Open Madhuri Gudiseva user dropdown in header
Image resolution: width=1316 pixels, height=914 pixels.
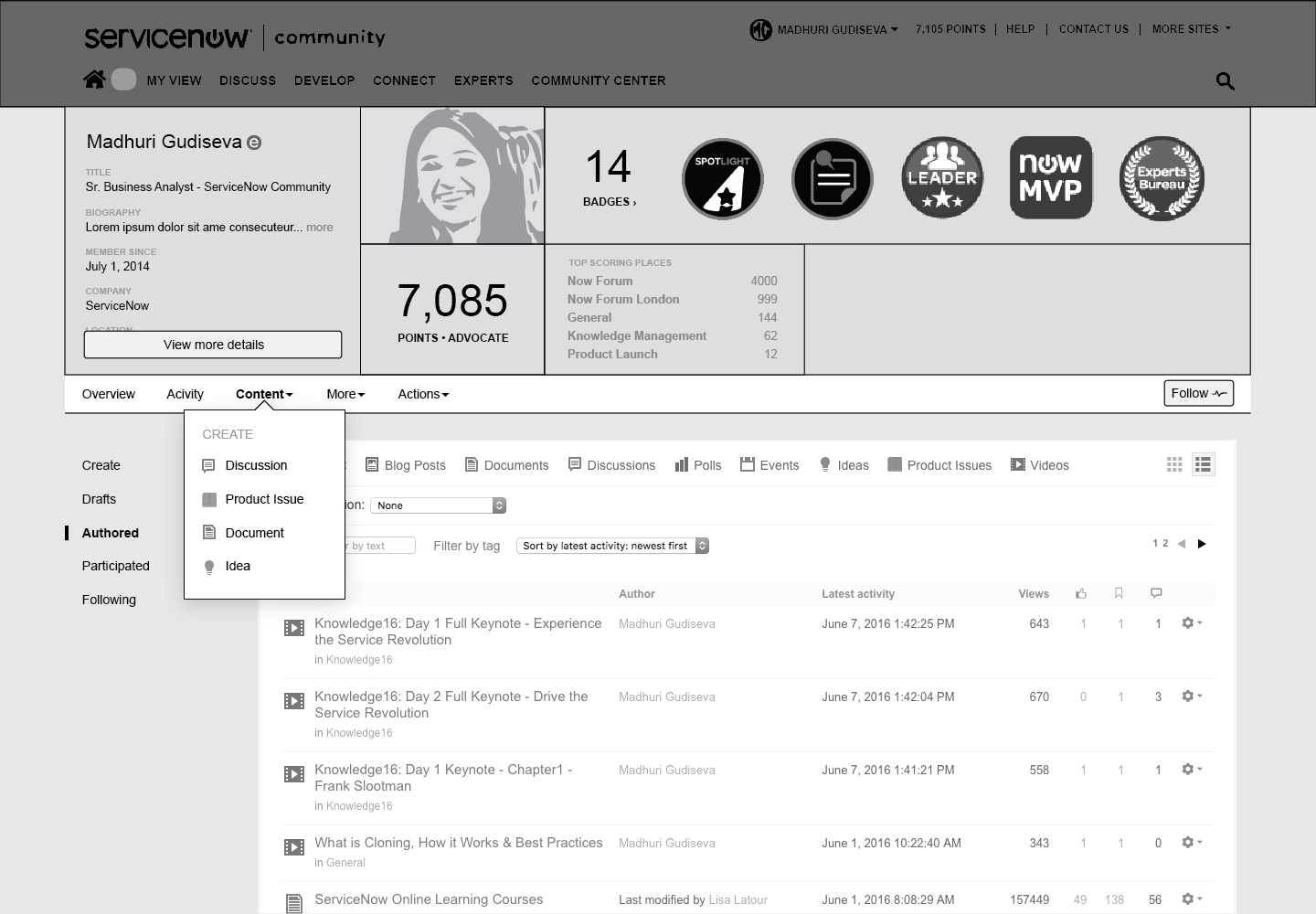pos(837,29)
